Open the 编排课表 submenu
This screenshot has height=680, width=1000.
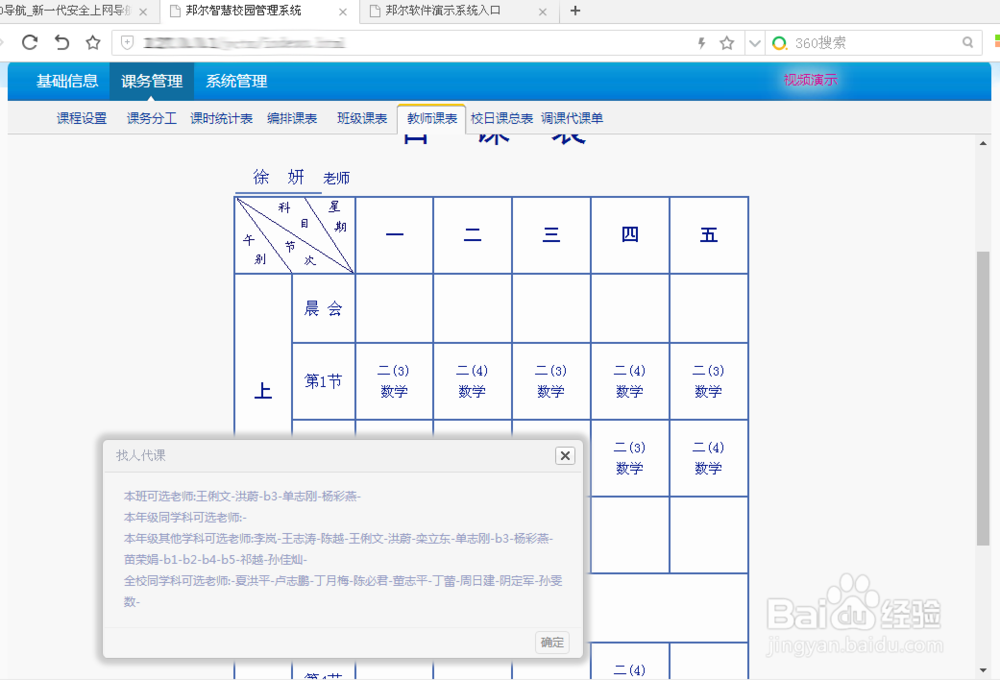pyautogui.click(x=291, y=118)
